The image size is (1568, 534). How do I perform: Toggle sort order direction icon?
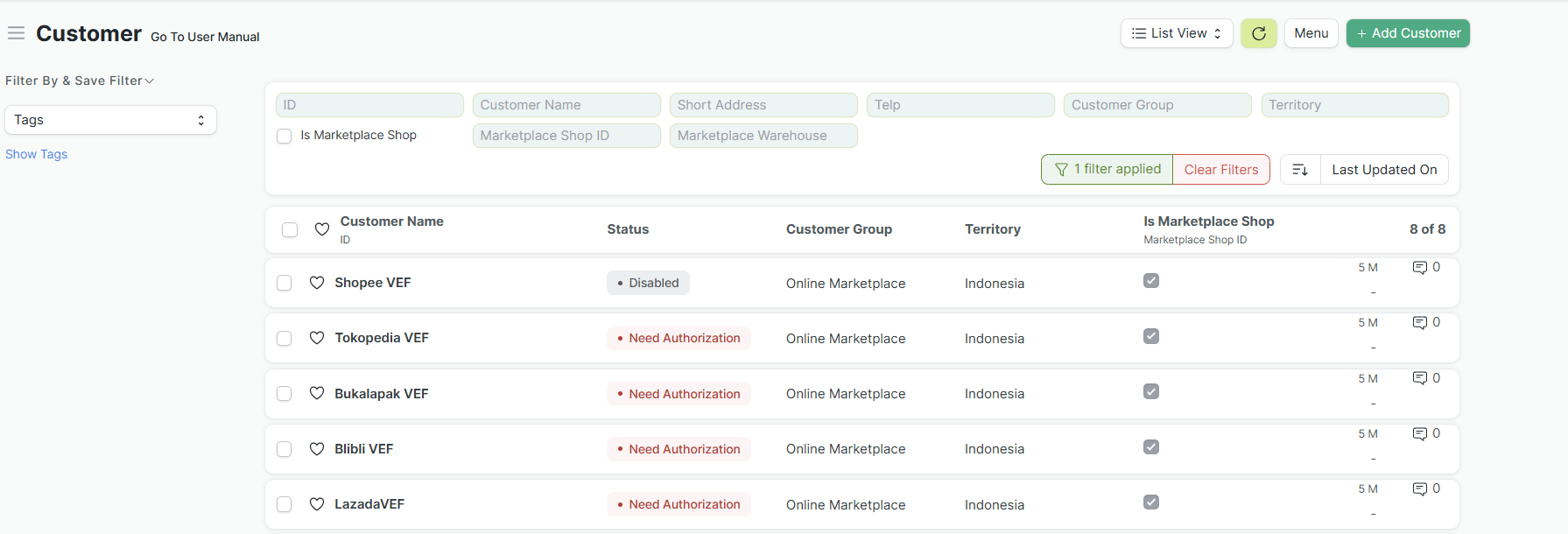(x=1300, y=170)
